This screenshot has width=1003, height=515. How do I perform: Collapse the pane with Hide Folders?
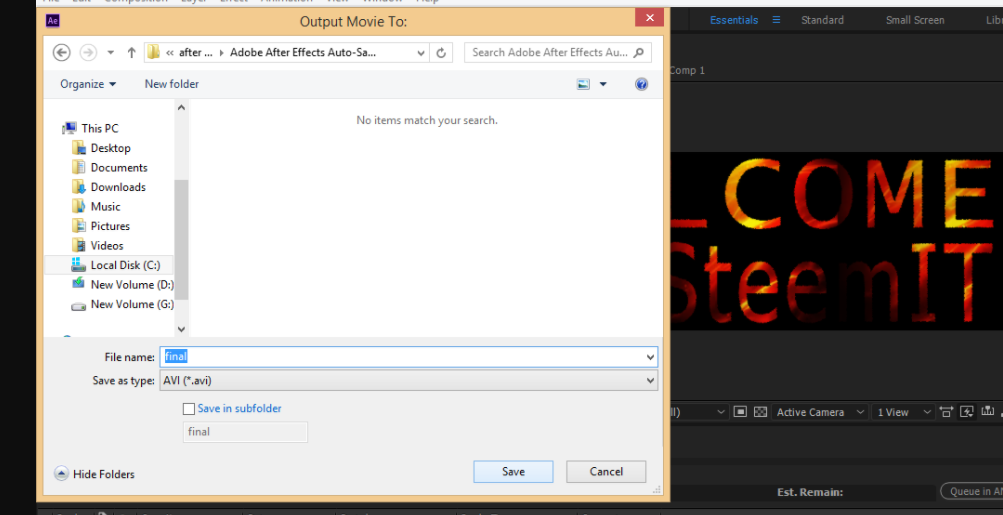point(95,474)
